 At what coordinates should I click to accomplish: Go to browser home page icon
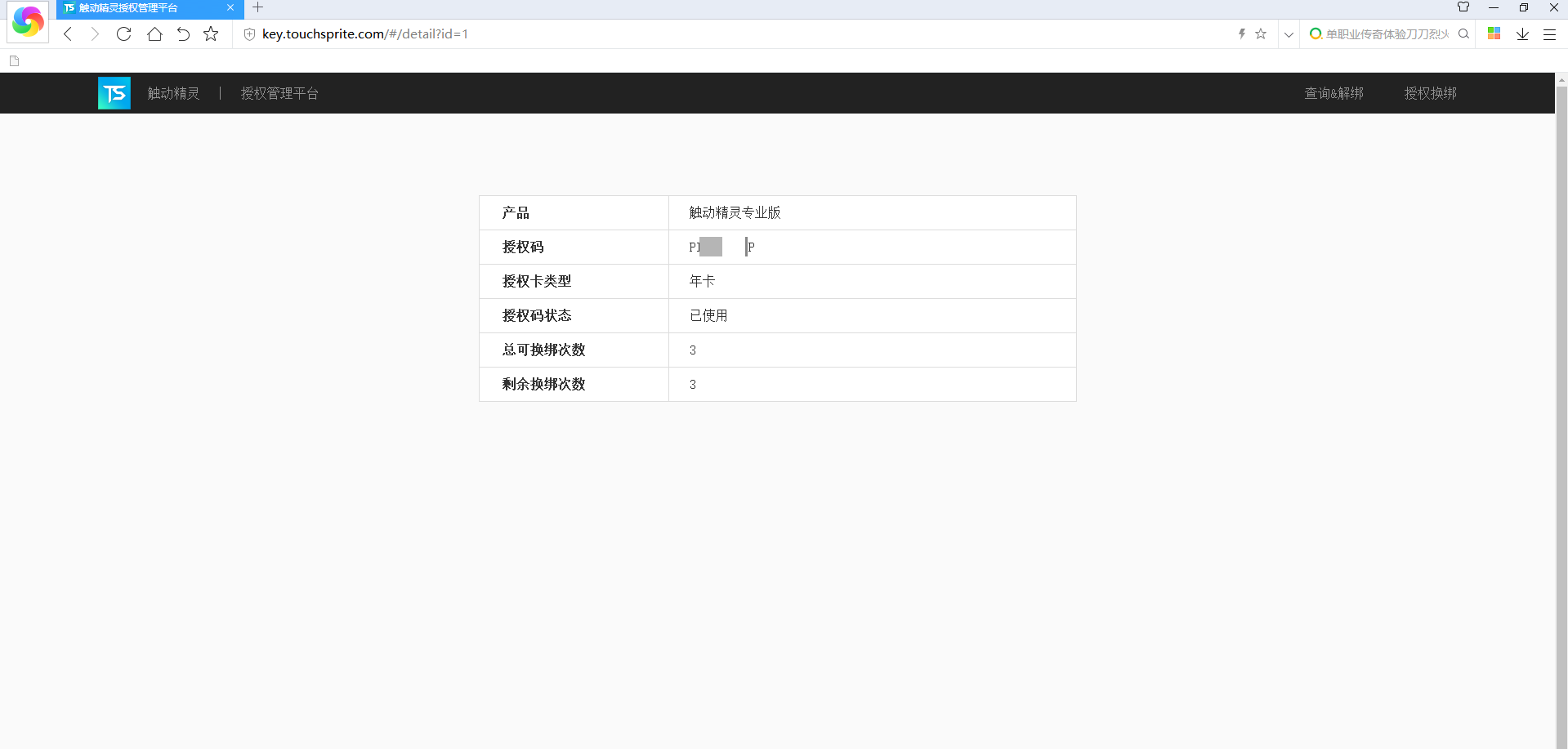tap(154, 33)
